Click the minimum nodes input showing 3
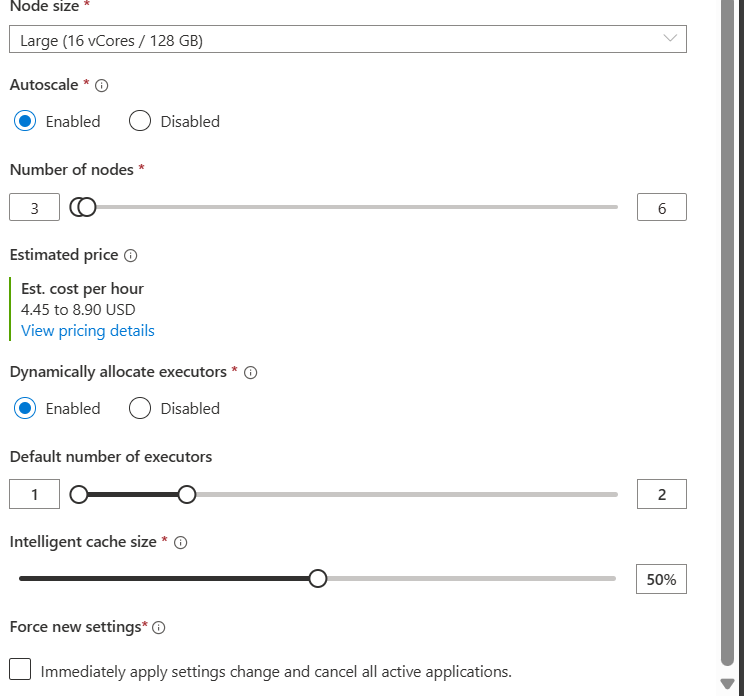The width and height of the screenshot is (744, 696). pyautogui.click(x=34, y=208)
